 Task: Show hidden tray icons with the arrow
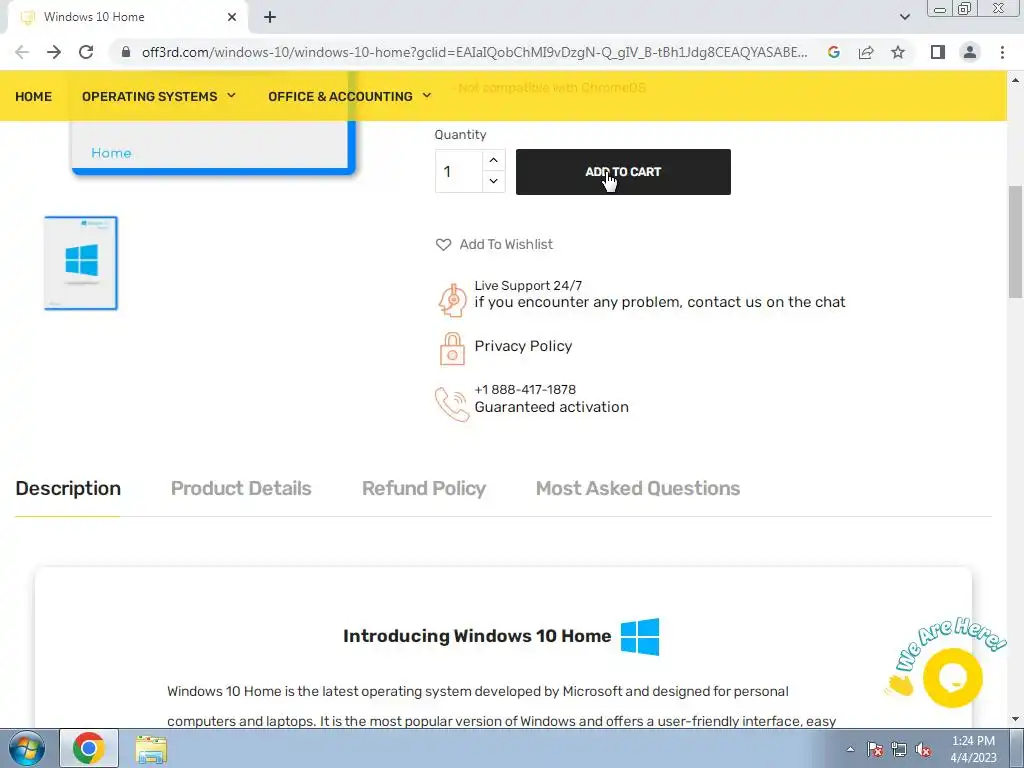(850, 749)
